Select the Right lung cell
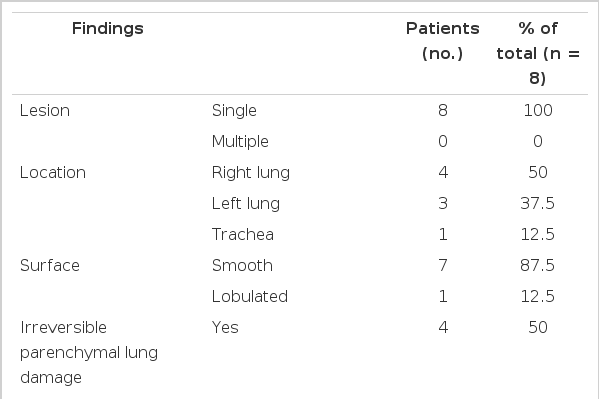 click(x=251, y=173)
